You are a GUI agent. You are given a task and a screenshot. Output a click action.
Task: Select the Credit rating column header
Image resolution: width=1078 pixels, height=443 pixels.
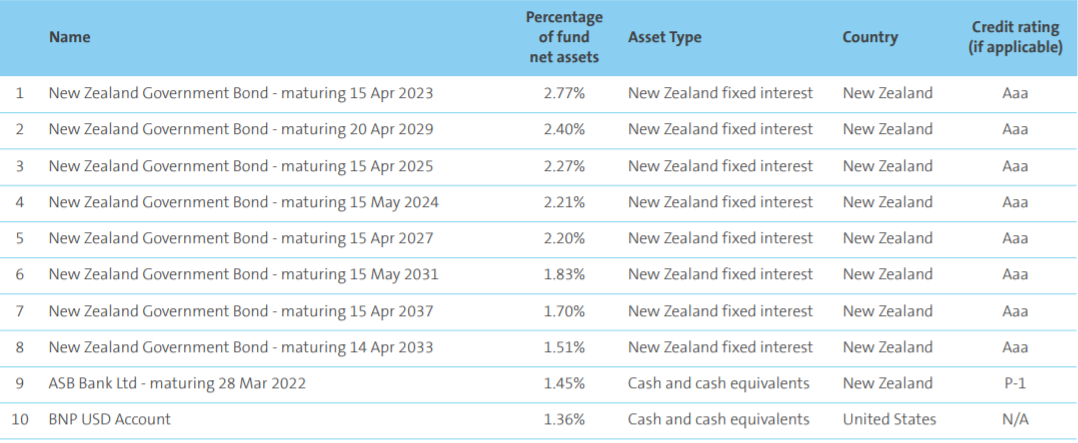[1014, 37]
